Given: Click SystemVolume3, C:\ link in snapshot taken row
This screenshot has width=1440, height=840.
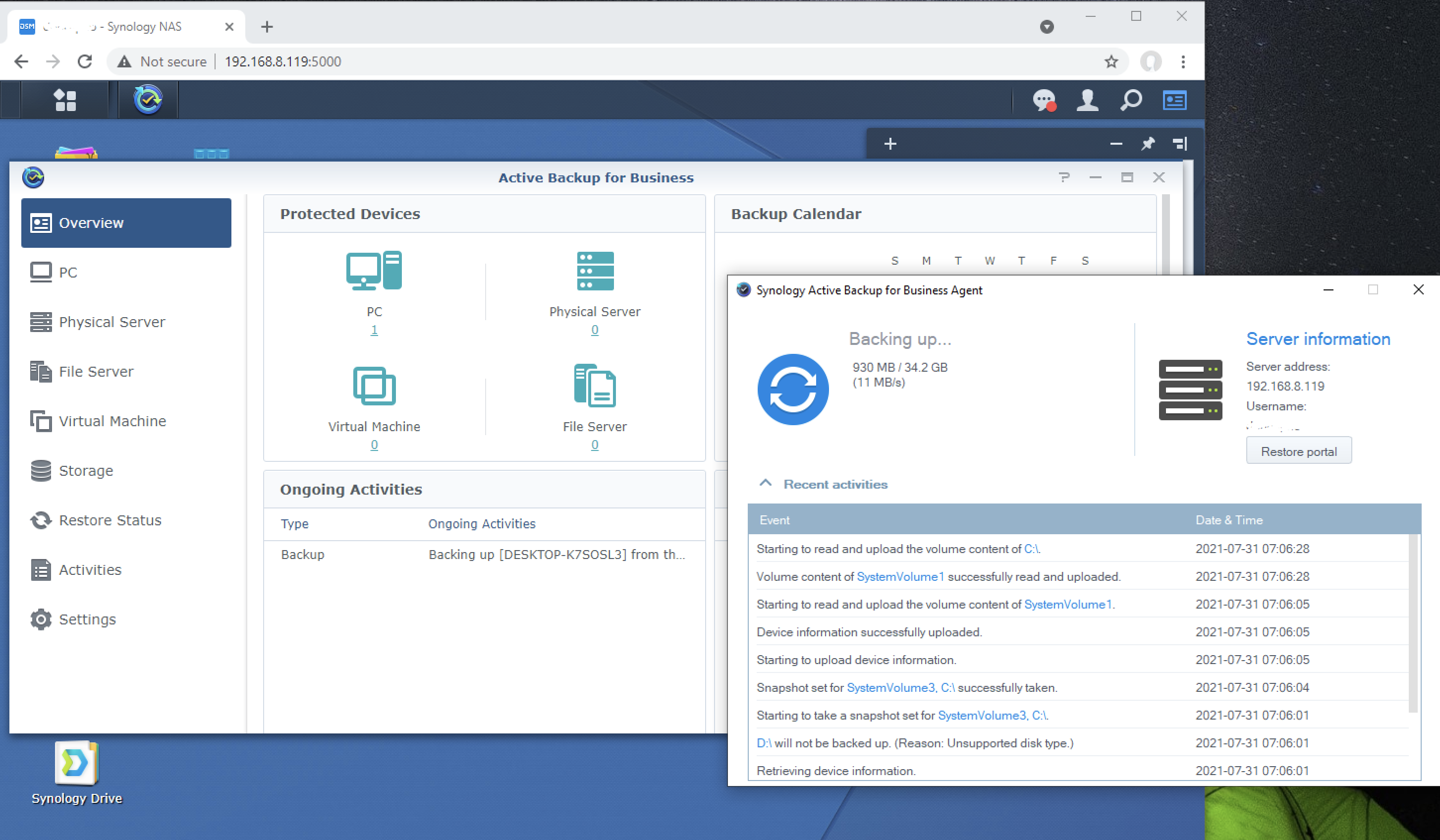Looking at the screenshot, I should pos(900,687).
